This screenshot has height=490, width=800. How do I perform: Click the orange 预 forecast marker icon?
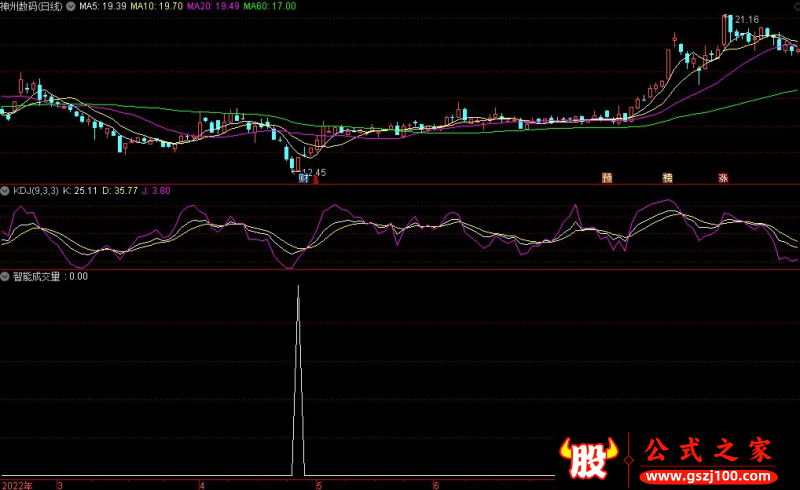tap(607, 178)
